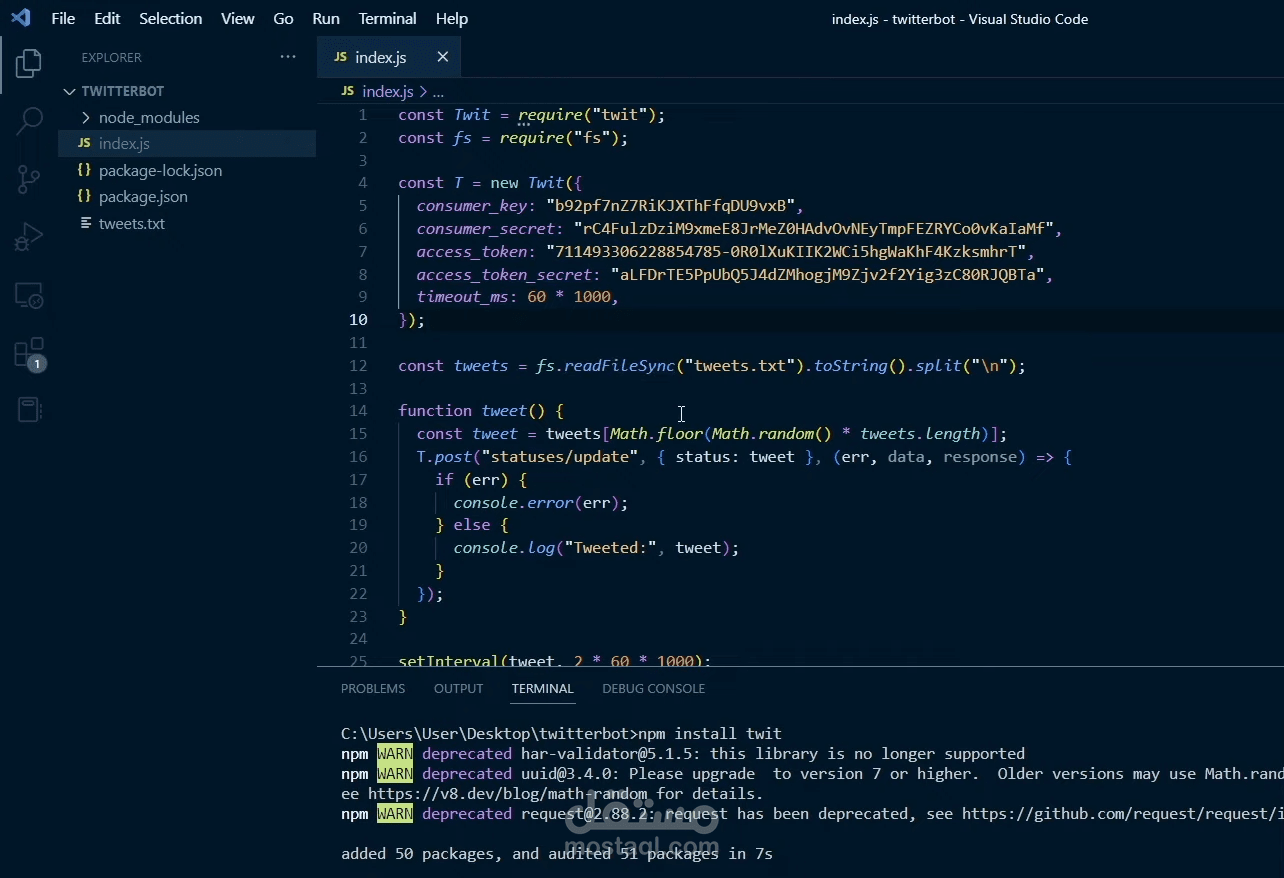Open the Extensions view with badge

(x=29, y=353)
